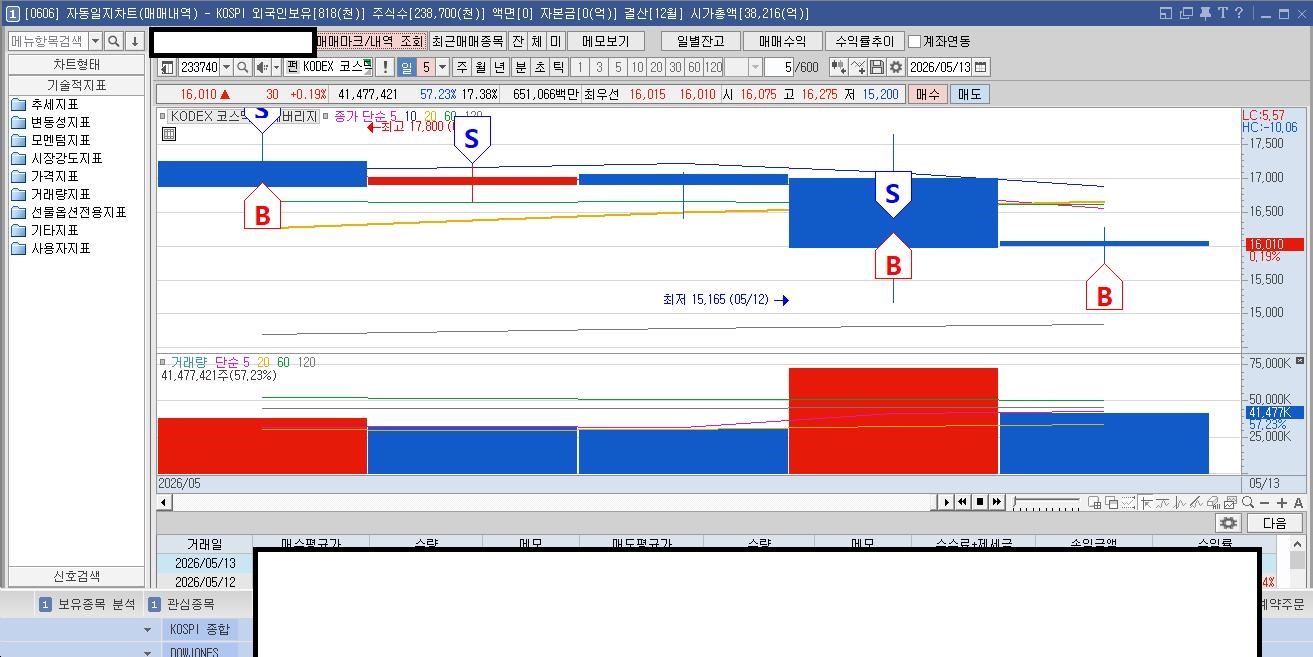This screenshot has width=1313, height=657.
Task: Click the chart magnifier zoom icon
Action: coord(1249,502)
